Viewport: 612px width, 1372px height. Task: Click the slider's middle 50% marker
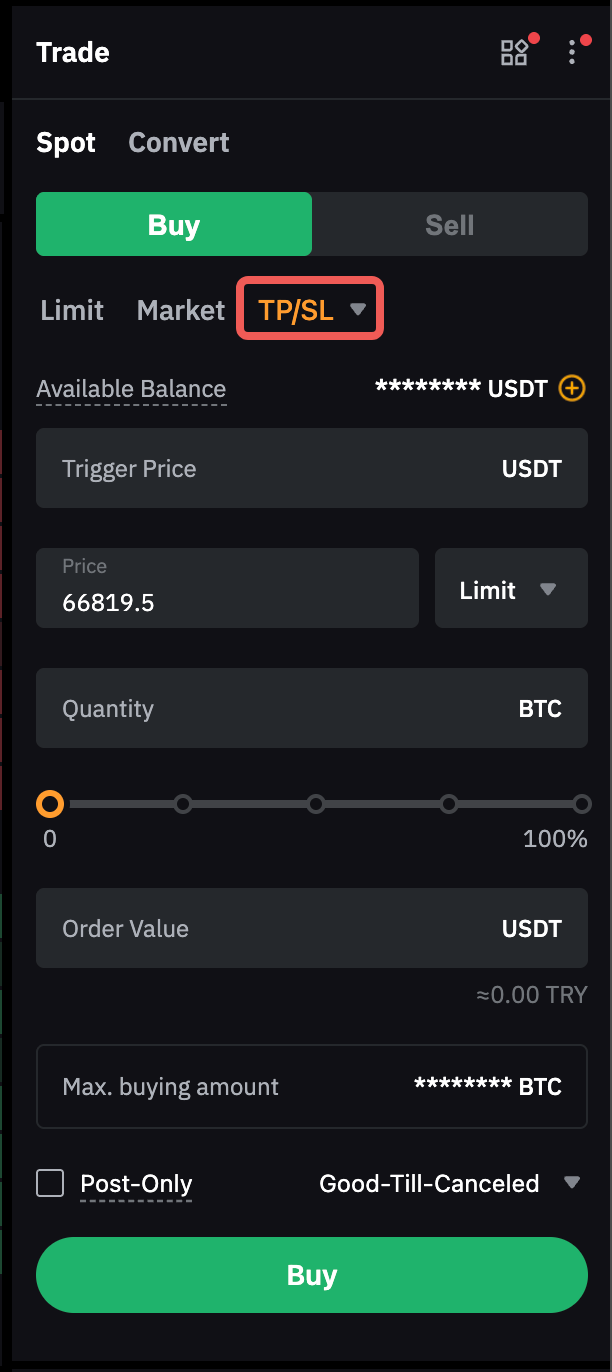[316, 804]
